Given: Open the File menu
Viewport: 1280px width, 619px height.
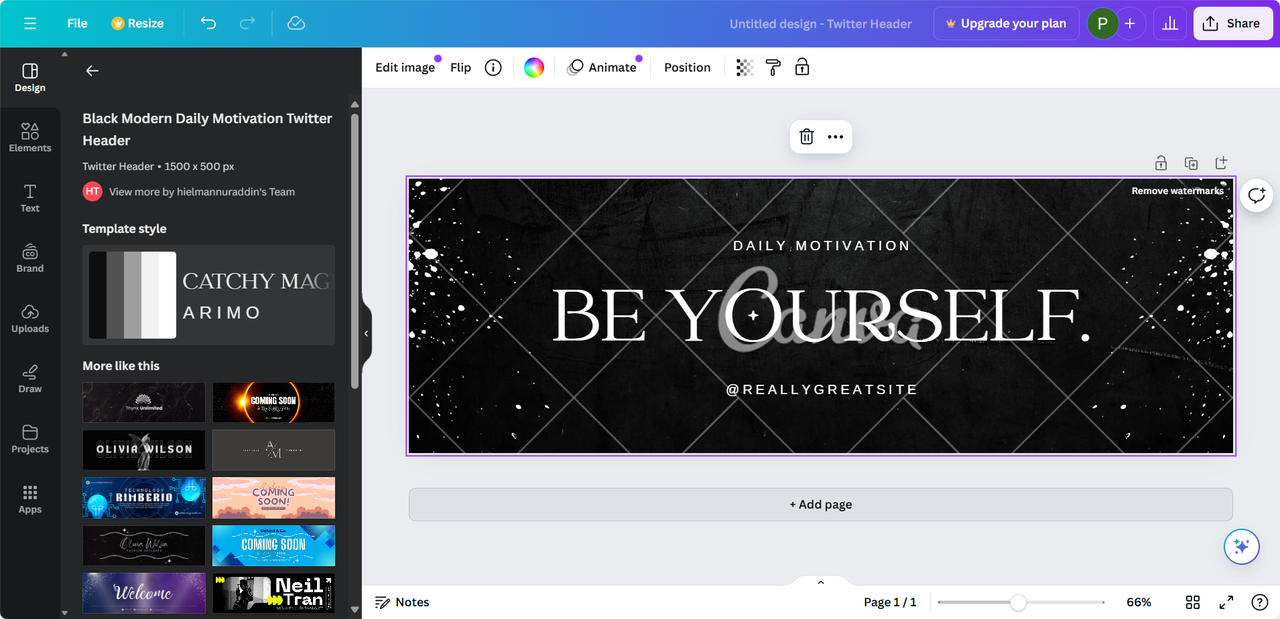Looking at the screenshot, I should coord(77,23).
